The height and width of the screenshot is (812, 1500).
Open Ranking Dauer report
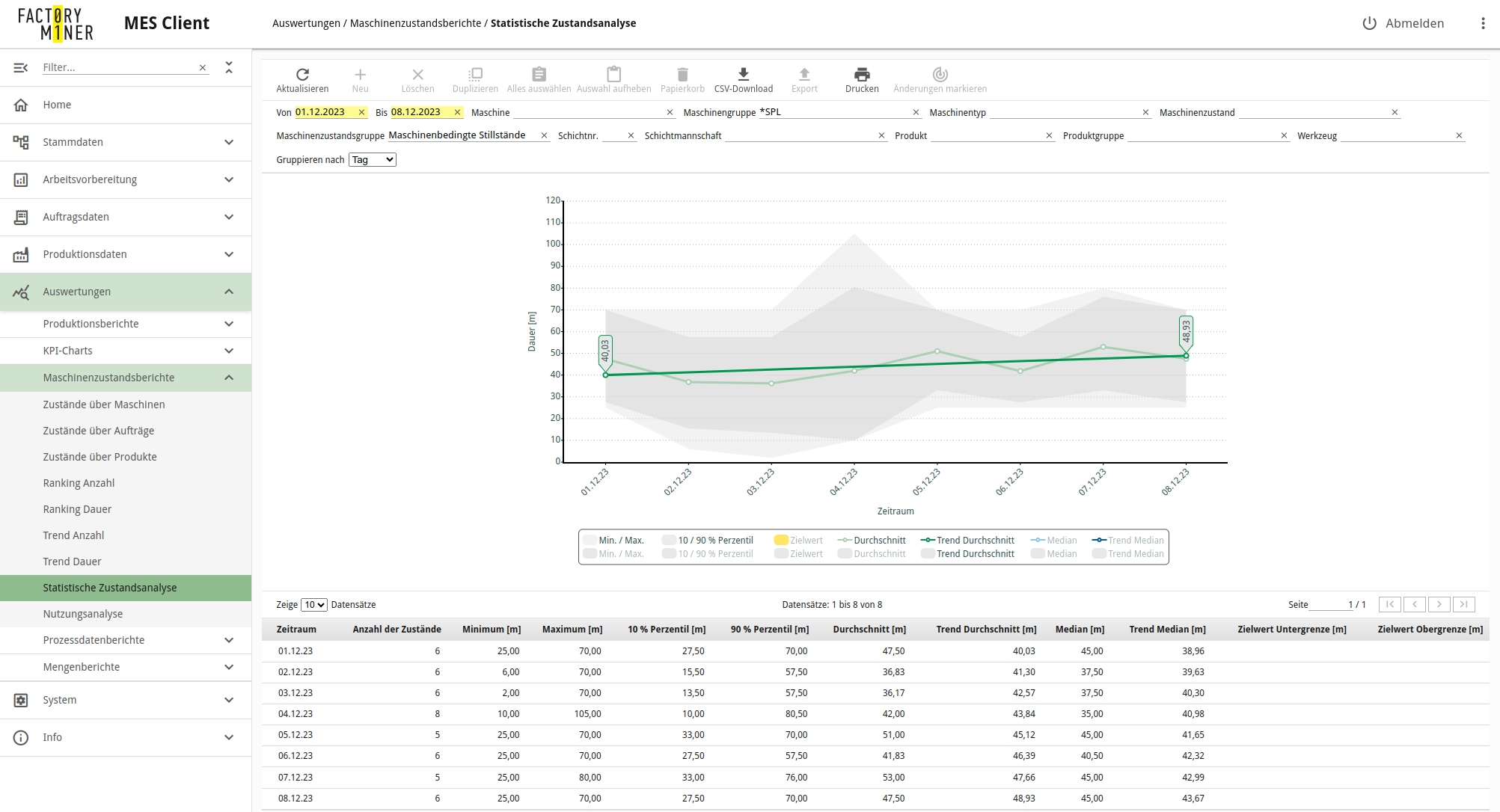tap(77, 509)
